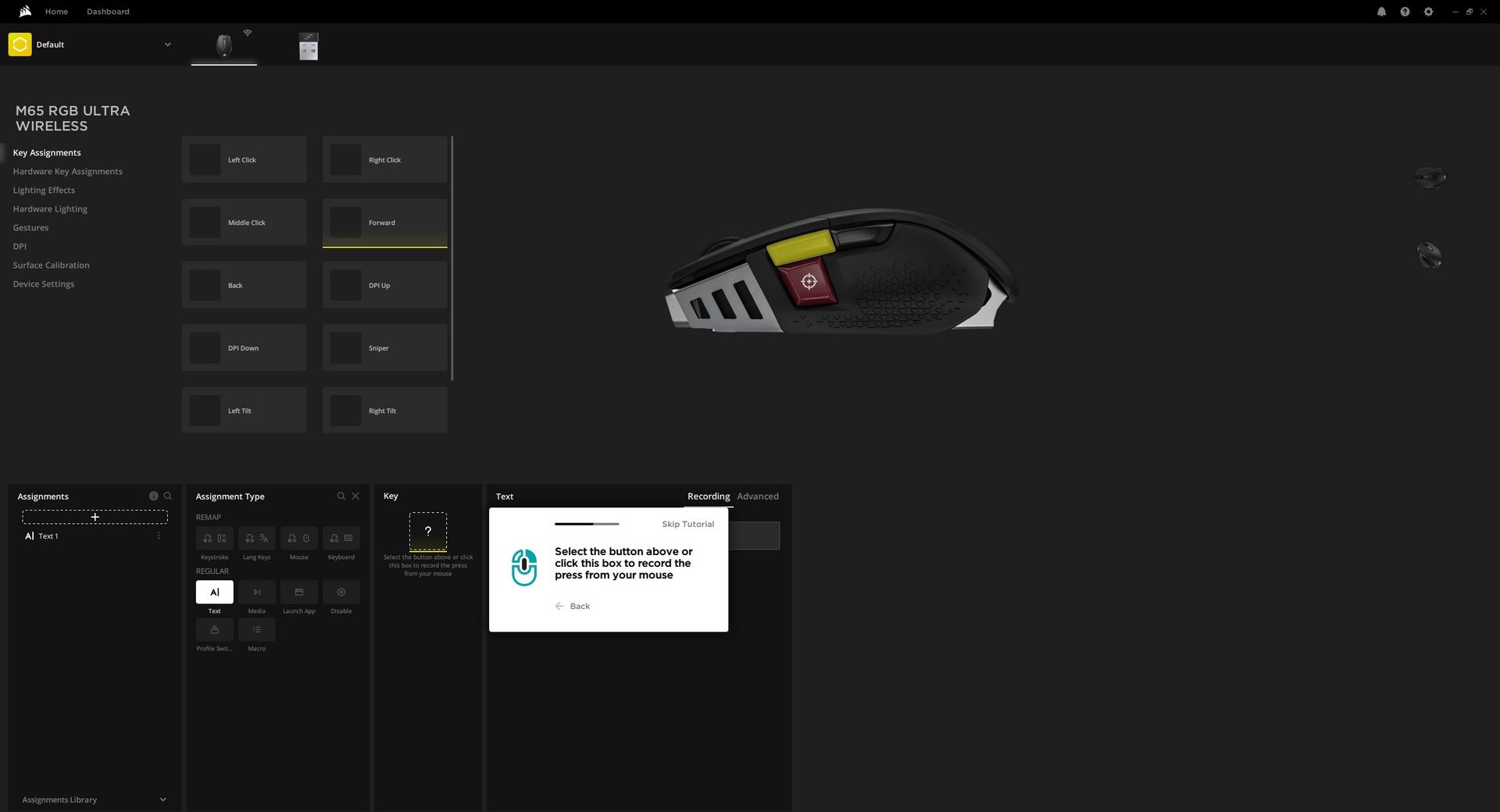
Task: Switch to the angled mouse view thumbnail
Action: coord(1430,255)
